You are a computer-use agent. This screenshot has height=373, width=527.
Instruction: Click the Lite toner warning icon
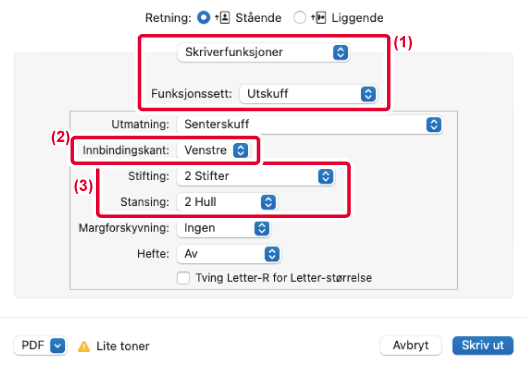click(84, 346)
